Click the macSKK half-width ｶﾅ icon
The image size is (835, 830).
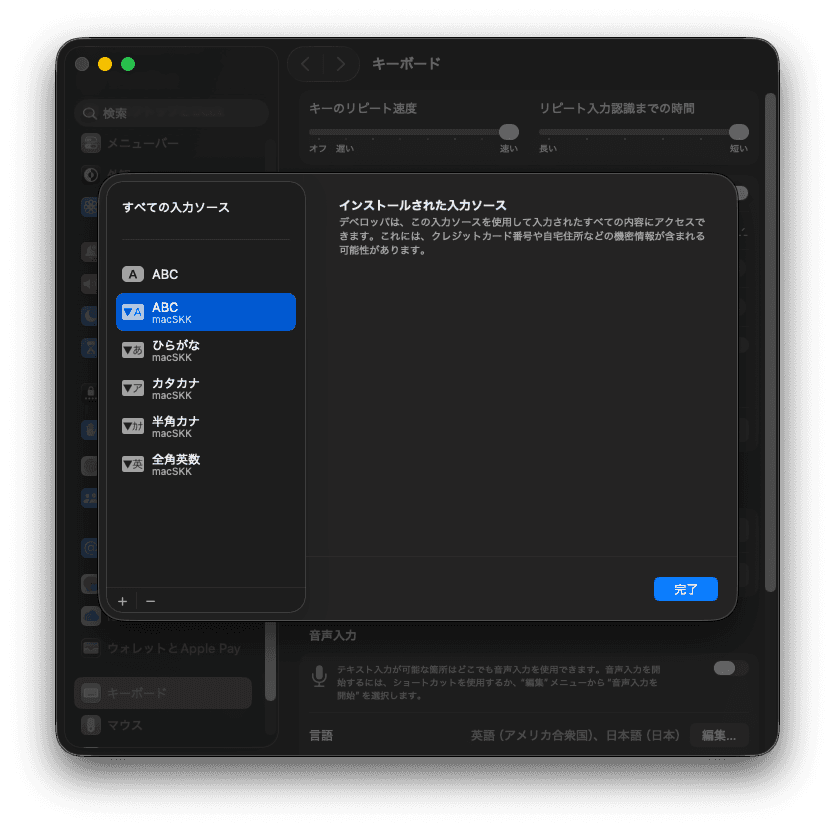133,426
